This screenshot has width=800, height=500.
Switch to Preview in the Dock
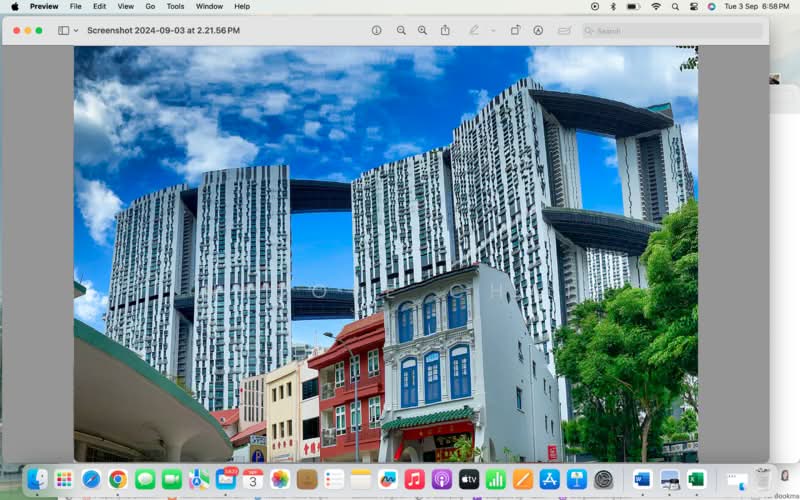(x=670, y=480)
